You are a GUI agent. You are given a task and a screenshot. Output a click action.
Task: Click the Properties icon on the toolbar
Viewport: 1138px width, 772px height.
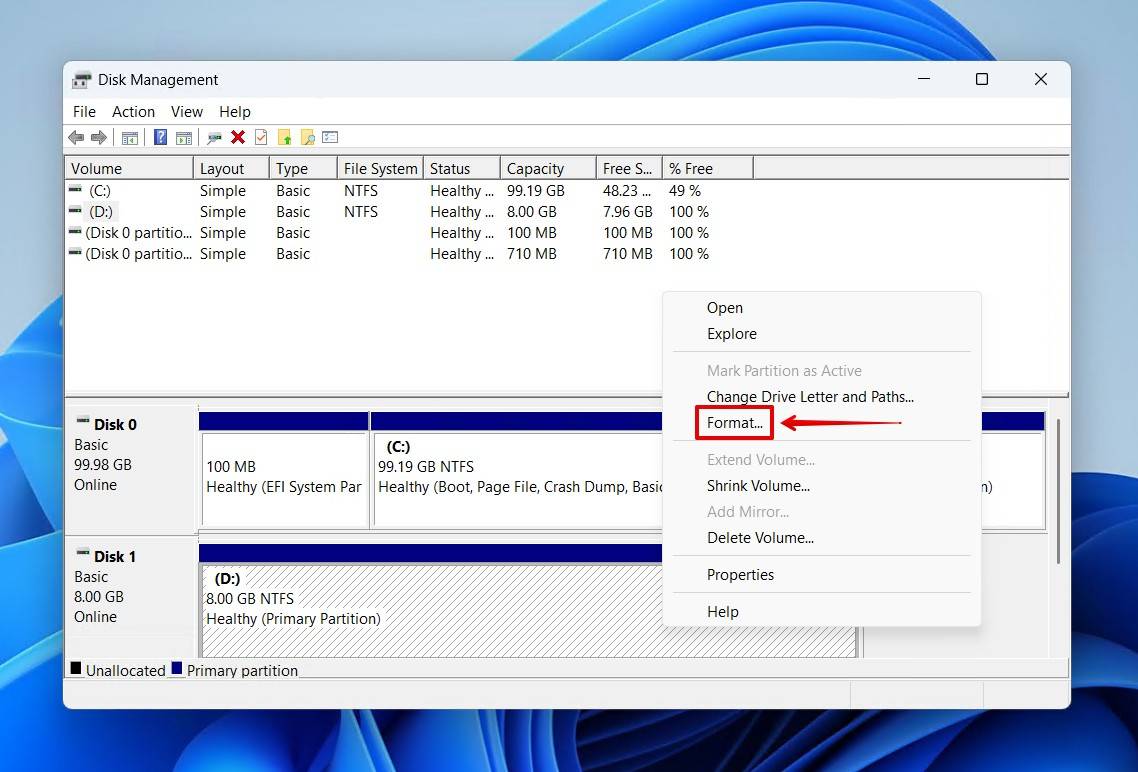pyautogui.click(x=328, y=137)
